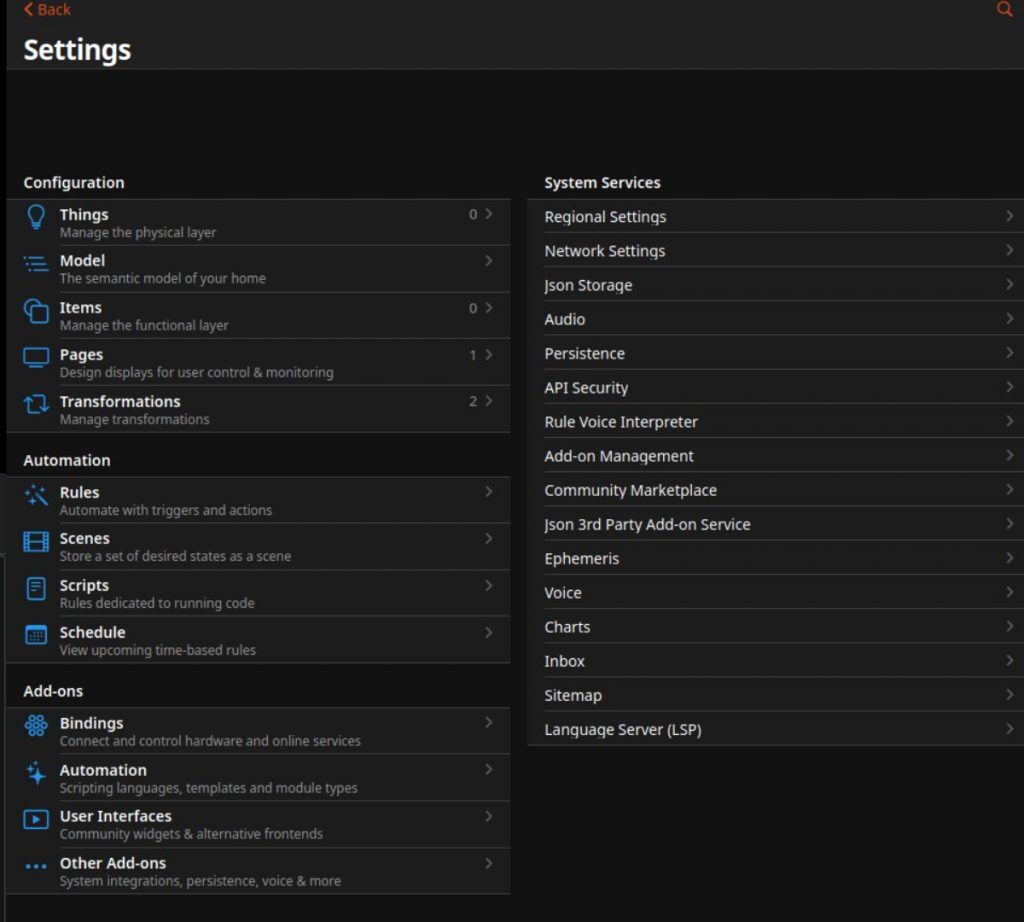This screenshot has height=922, width=1024.
Task: Open the Add-on Management entry
Action: point(619,455)
